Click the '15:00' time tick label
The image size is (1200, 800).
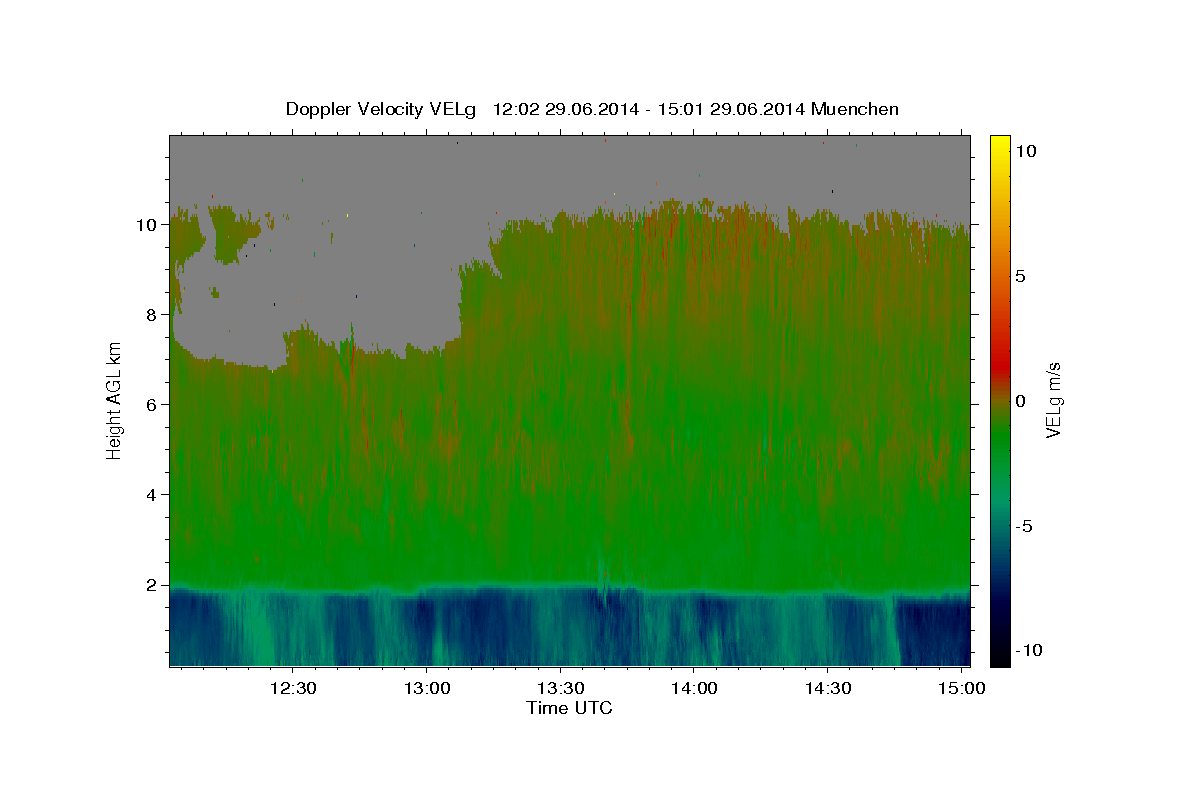pos(962,688)
